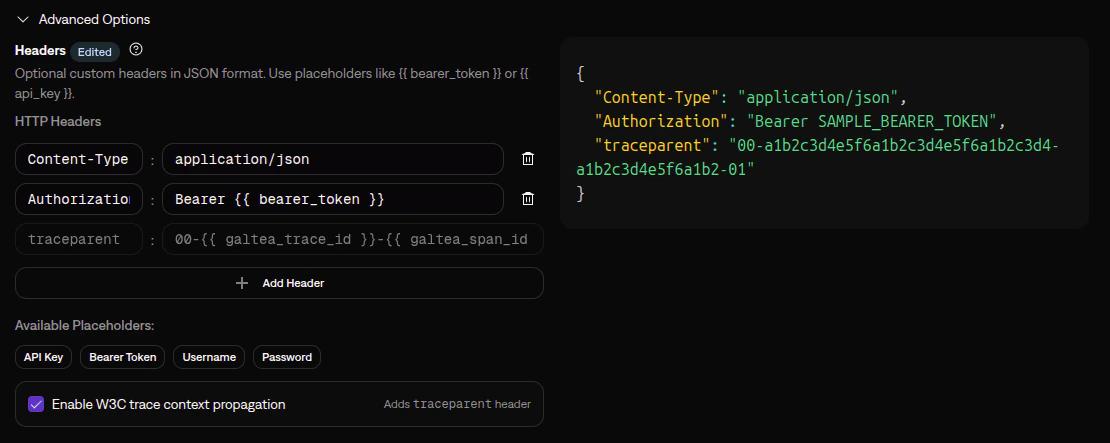Click the traceparent header name field
1110x443 pixels.
[x=78, y=239]
